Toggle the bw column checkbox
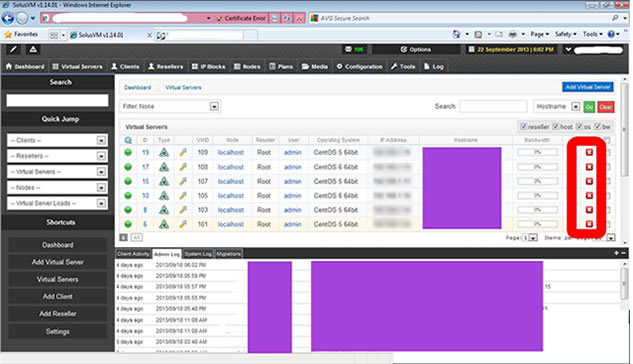 (597, 127)
